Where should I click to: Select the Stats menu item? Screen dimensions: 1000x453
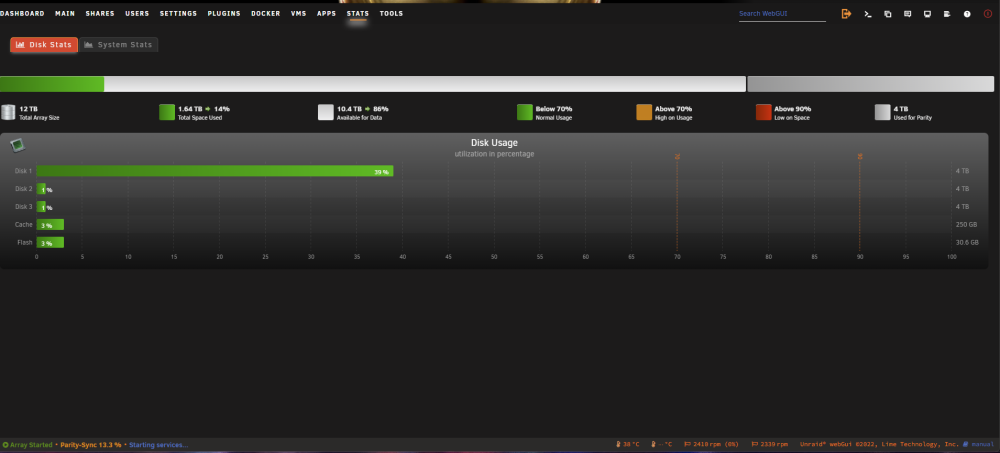(x=358, y=13)
